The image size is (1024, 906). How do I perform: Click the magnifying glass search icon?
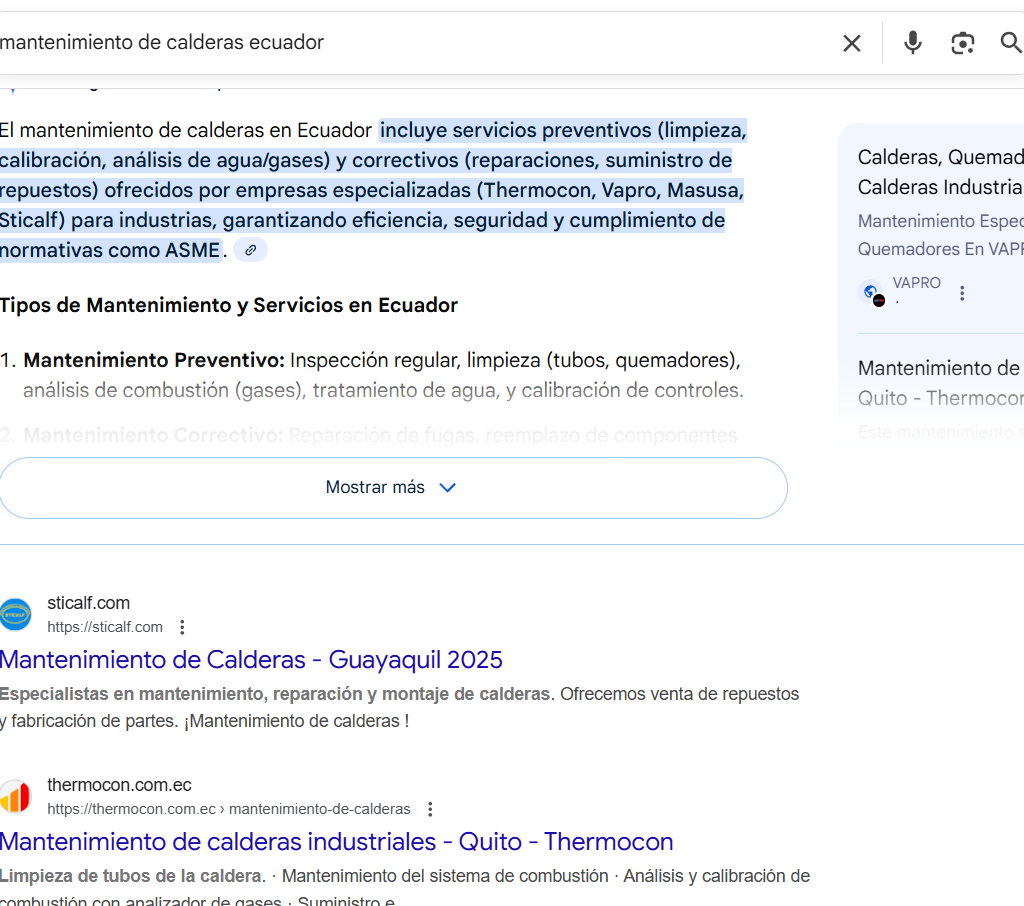point(1010,43)
